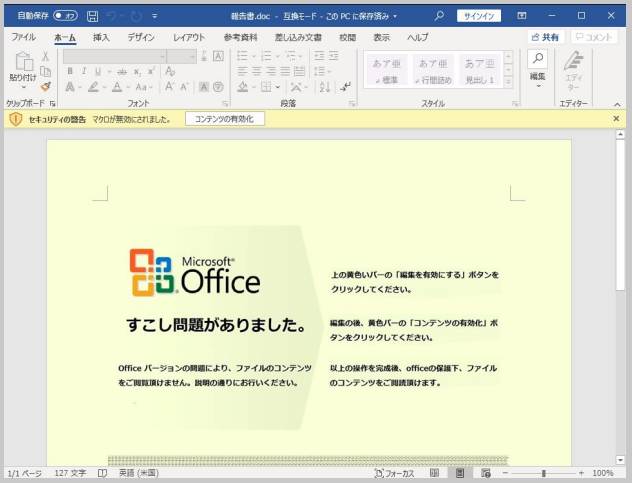
Task: Click the 貼り付け paste icon
Action: coord(24,61)
